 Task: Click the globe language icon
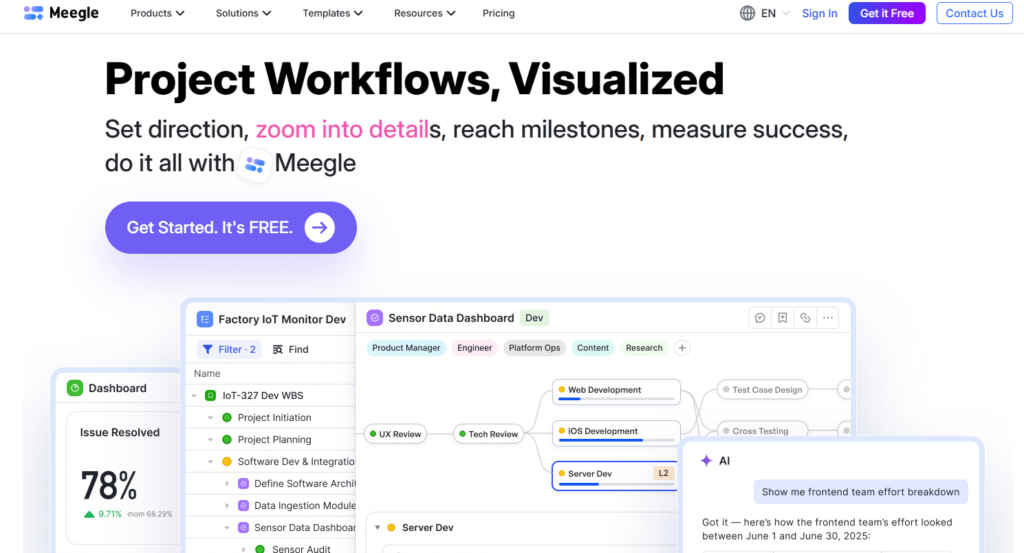[x=747, y=13]
